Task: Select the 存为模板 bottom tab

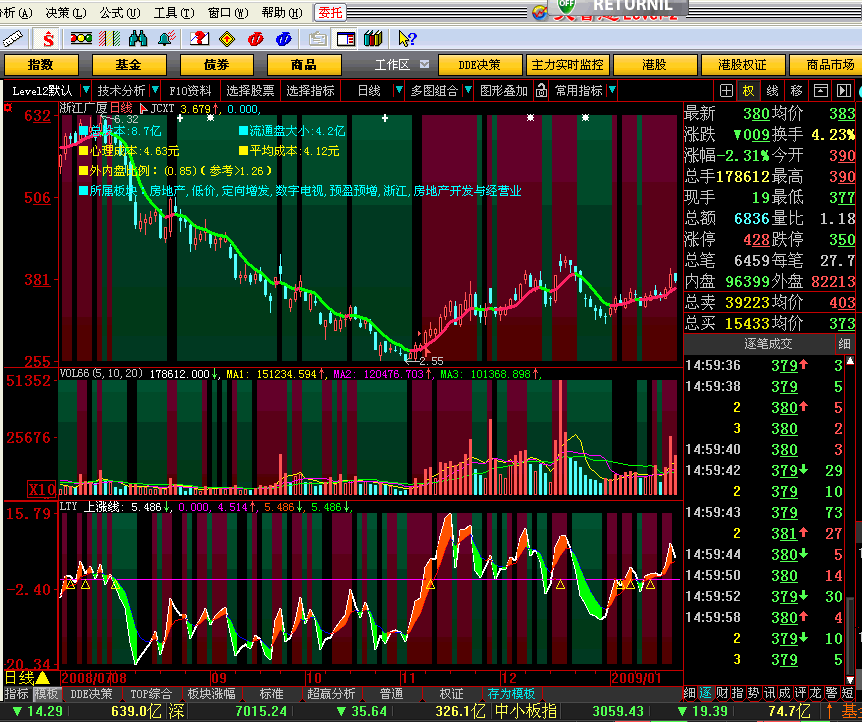Action: (511, 694)
